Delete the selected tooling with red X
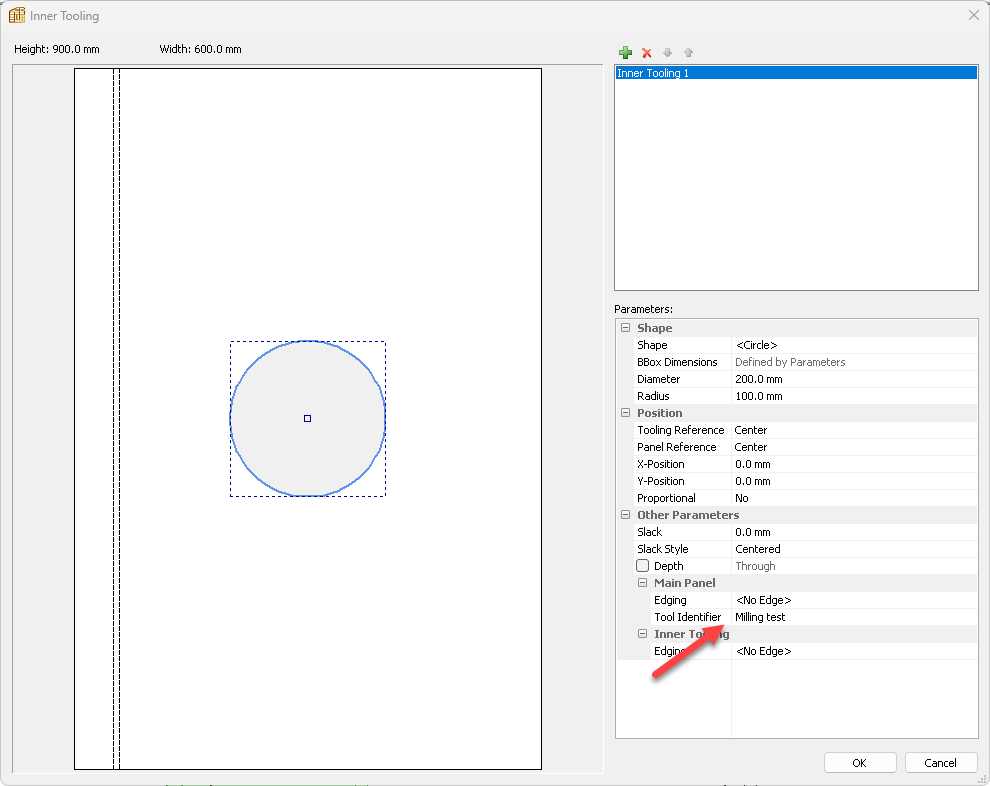 click(647, 52)
